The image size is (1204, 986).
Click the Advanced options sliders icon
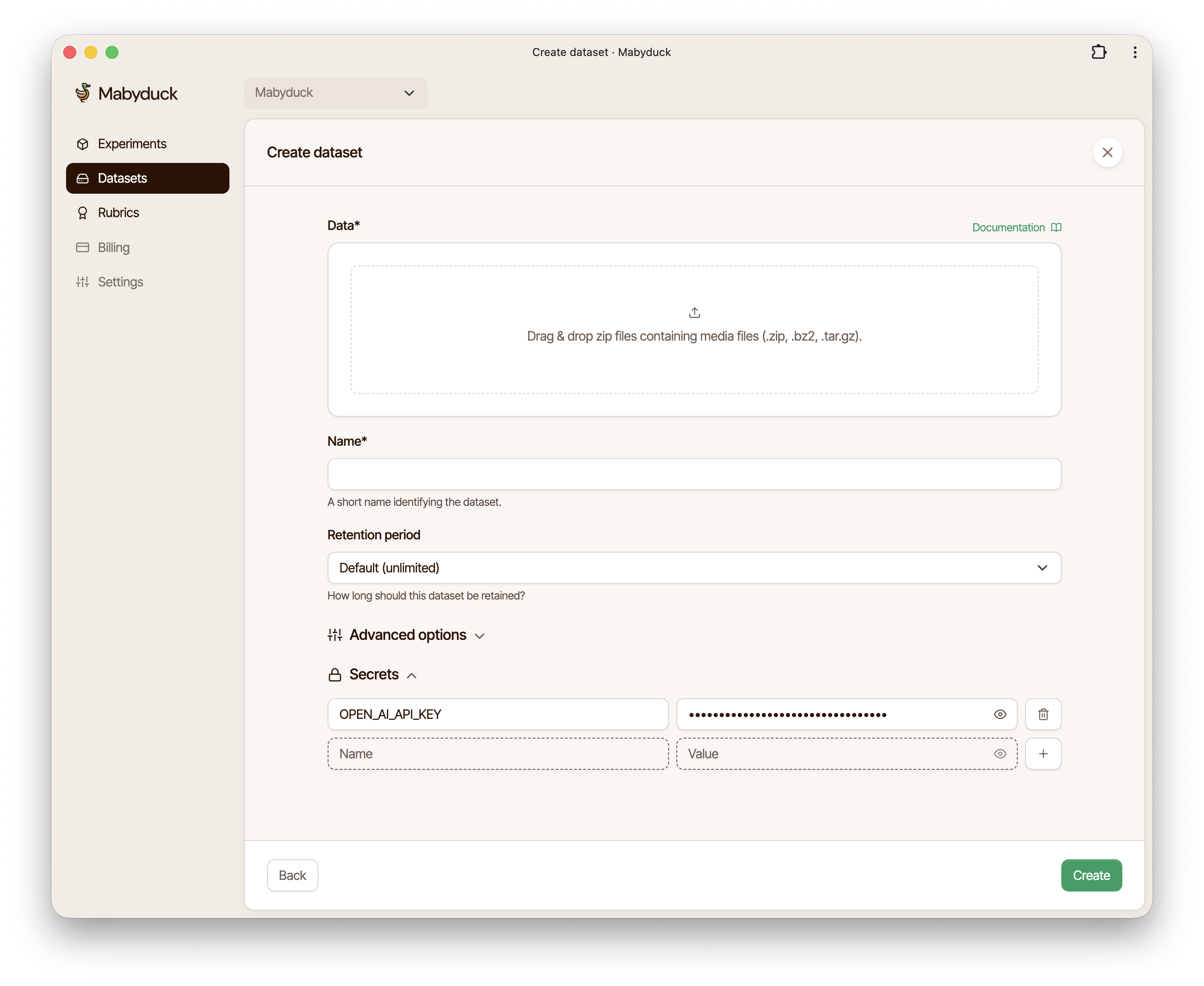coord(335,635)
